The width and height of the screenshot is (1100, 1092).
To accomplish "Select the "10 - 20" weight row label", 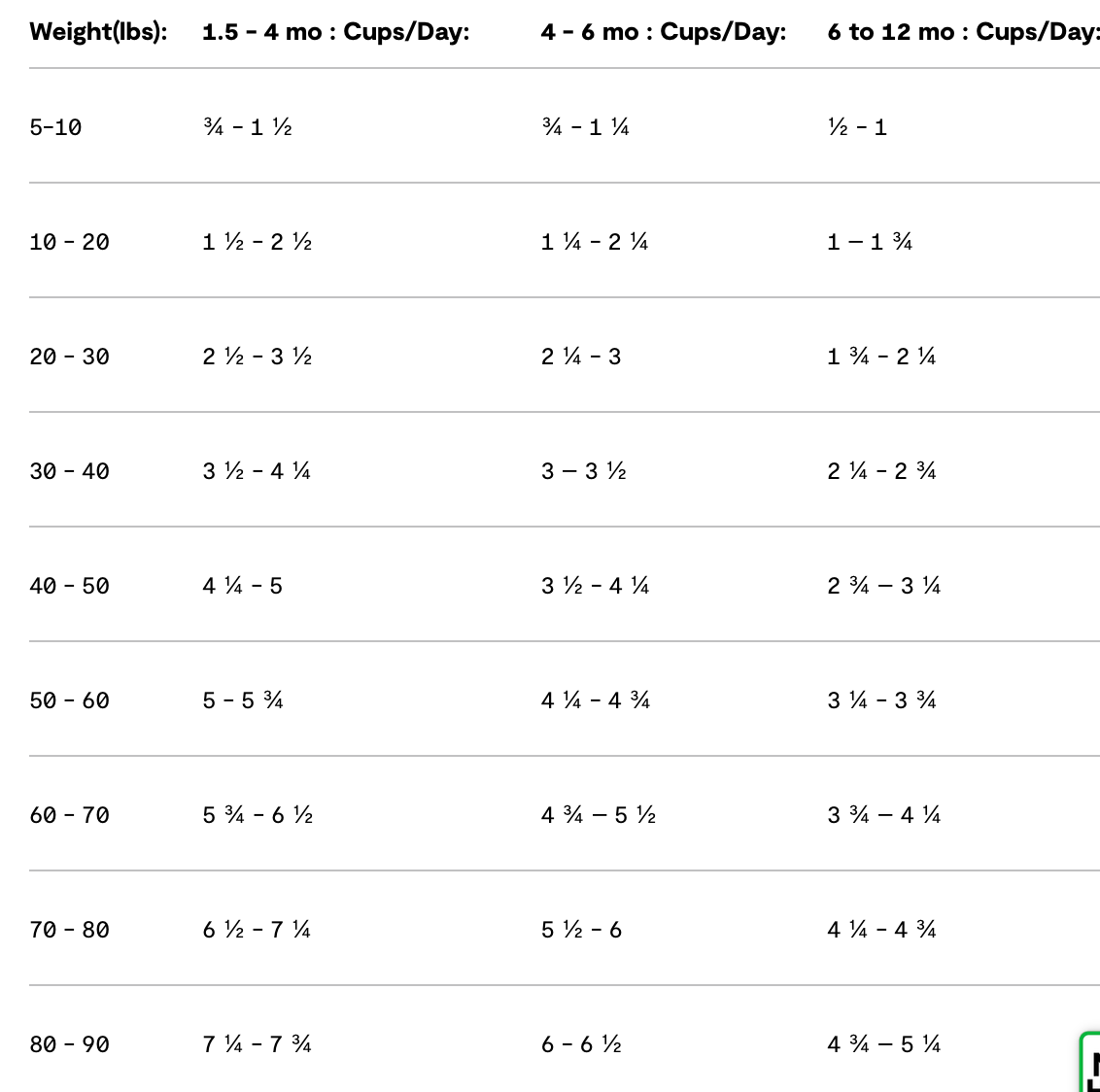I will pyautogui.click(x=69, y=242).
